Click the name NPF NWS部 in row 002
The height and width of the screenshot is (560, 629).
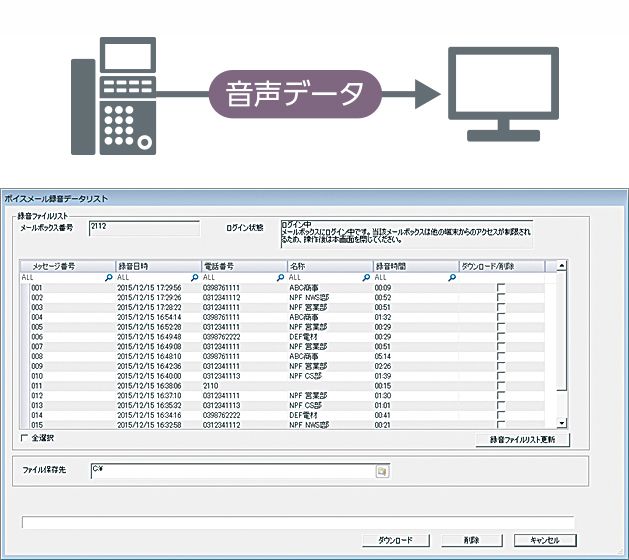coord(309,298)
